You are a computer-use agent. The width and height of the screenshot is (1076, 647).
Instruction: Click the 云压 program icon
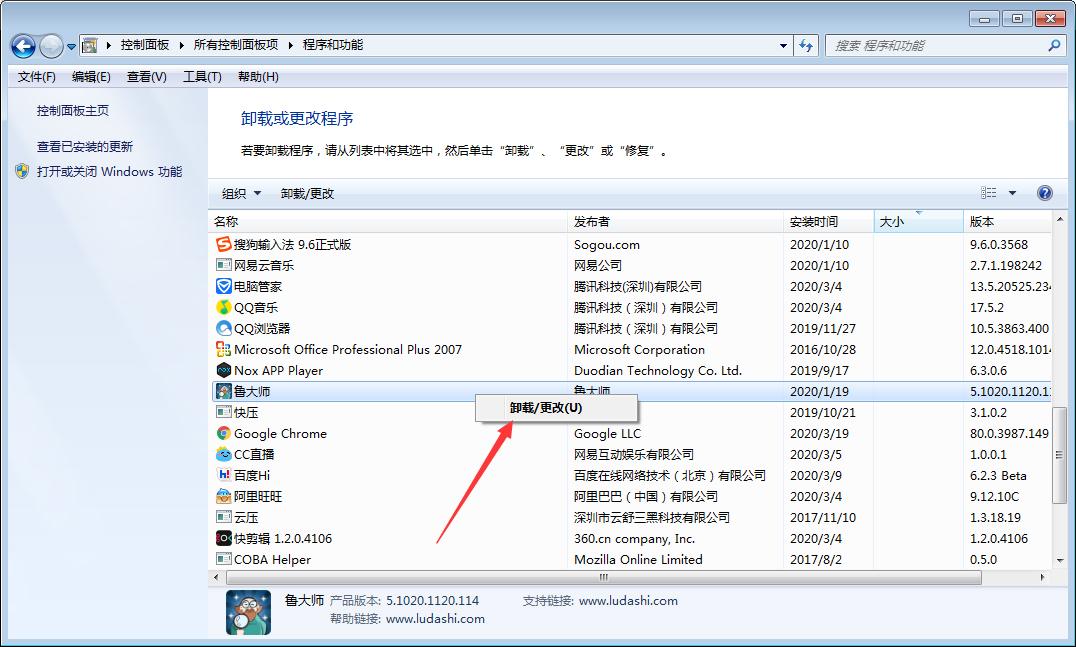[x=224, y=517]
